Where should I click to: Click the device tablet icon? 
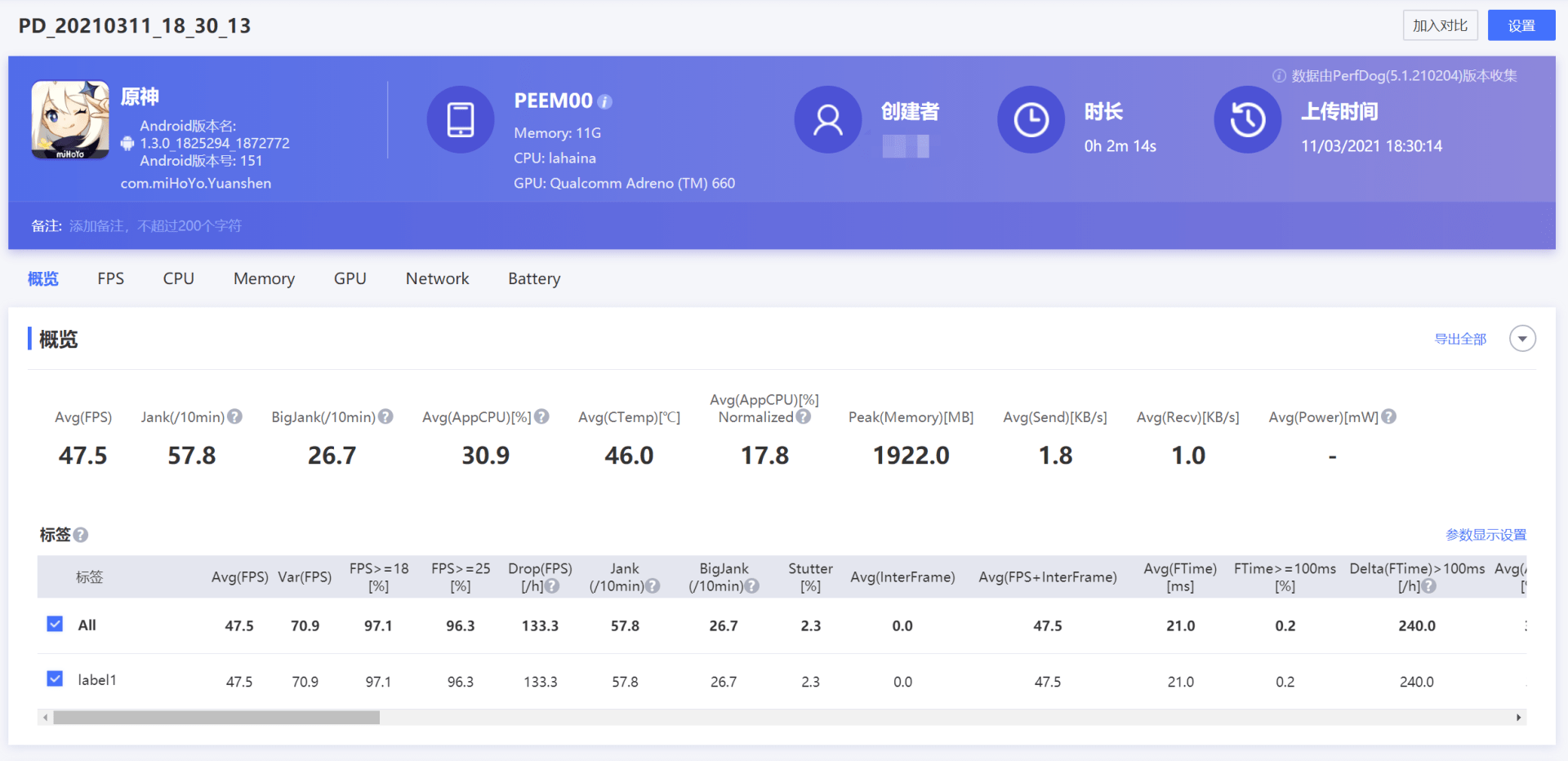coord(461,120)
